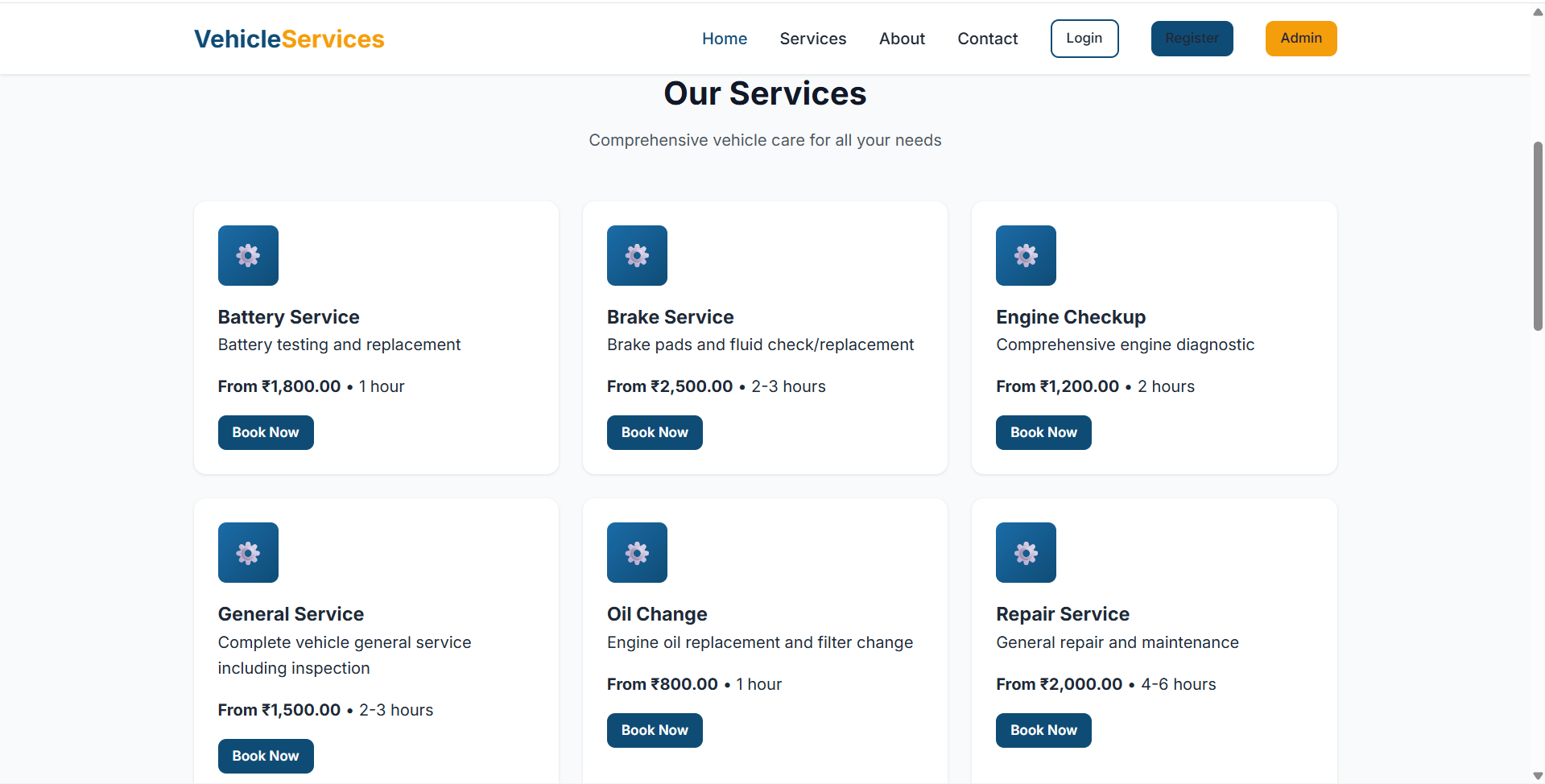Select the Oil Change title

(x=657, y=614)
